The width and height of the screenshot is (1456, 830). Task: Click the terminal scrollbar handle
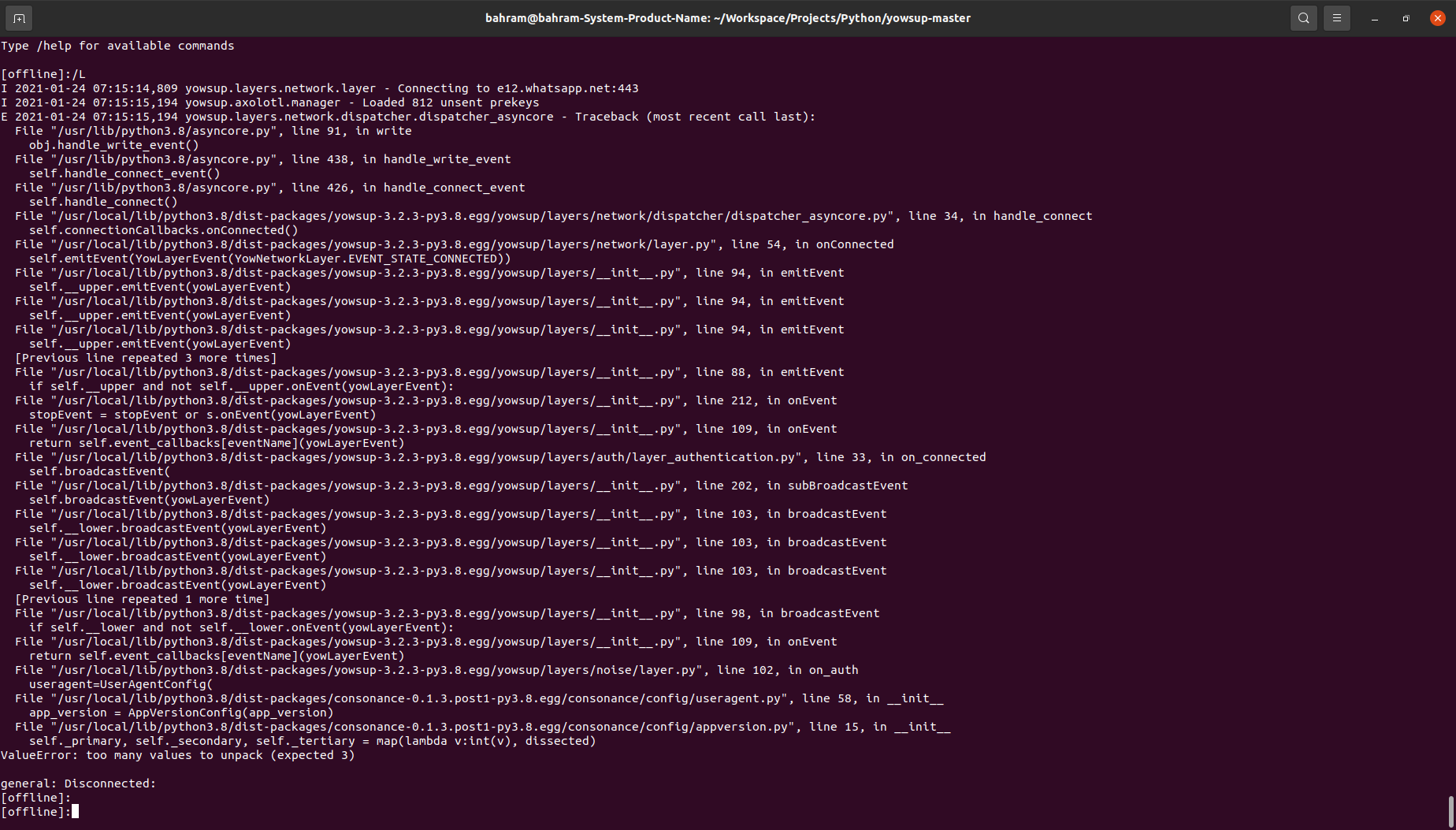[1450, 811]
